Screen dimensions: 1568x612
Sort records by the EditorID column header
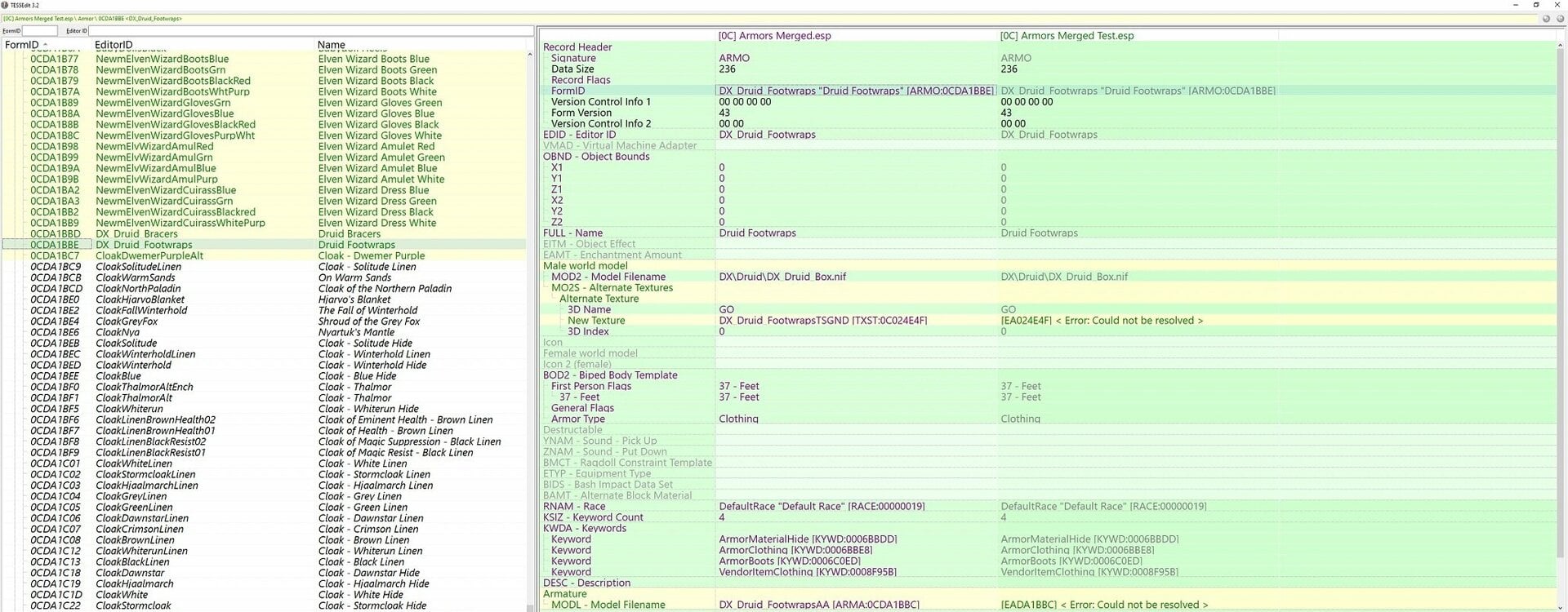pyautogui.click(x=114, y=45)
